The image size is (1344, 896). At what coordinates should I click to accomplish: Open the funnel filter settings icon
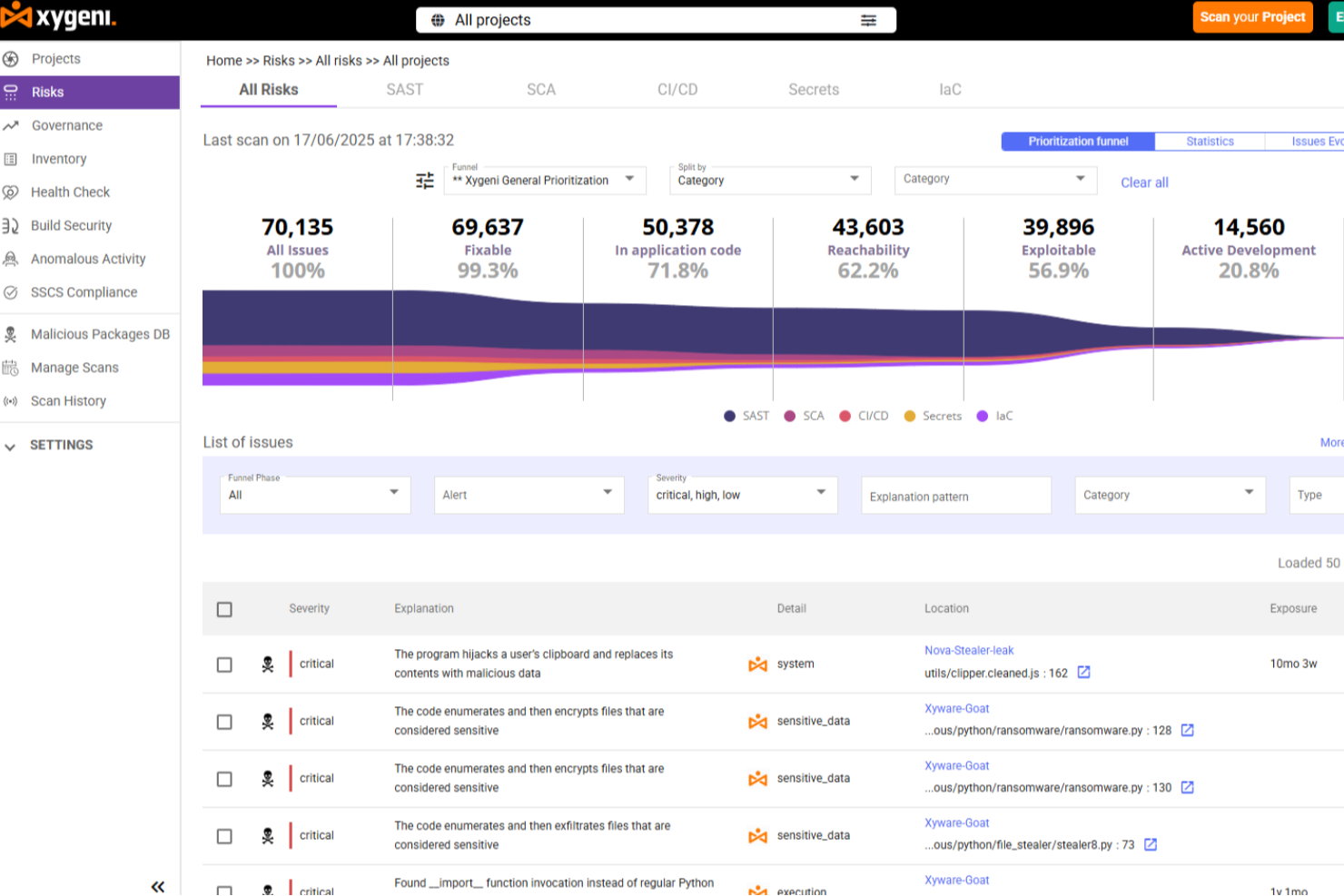click(x=424, y=181)
